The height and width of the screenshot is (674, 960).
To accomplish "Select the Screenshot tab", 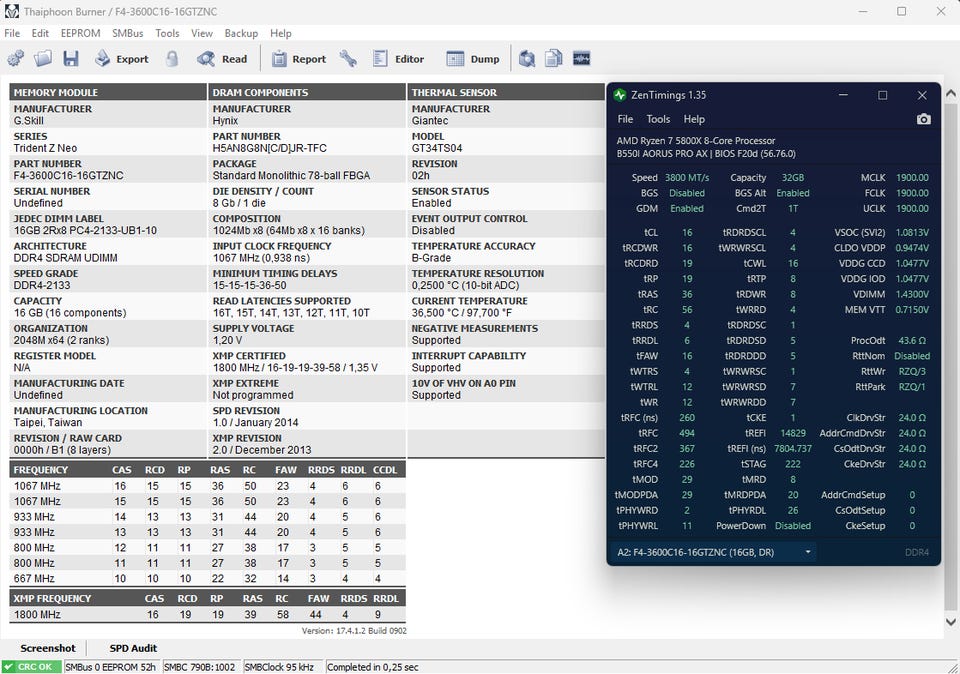I will point(48,648).
